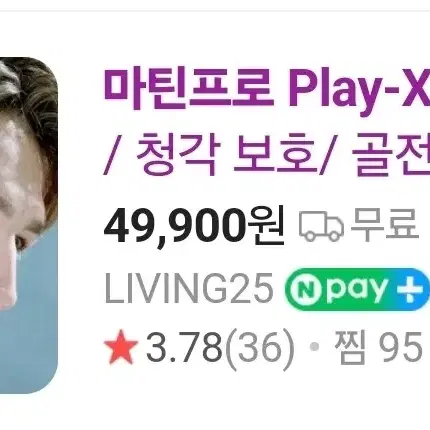430x430 pixels.
Task: Click the 마틴프로 brand name in title
Action: point(188,89)
